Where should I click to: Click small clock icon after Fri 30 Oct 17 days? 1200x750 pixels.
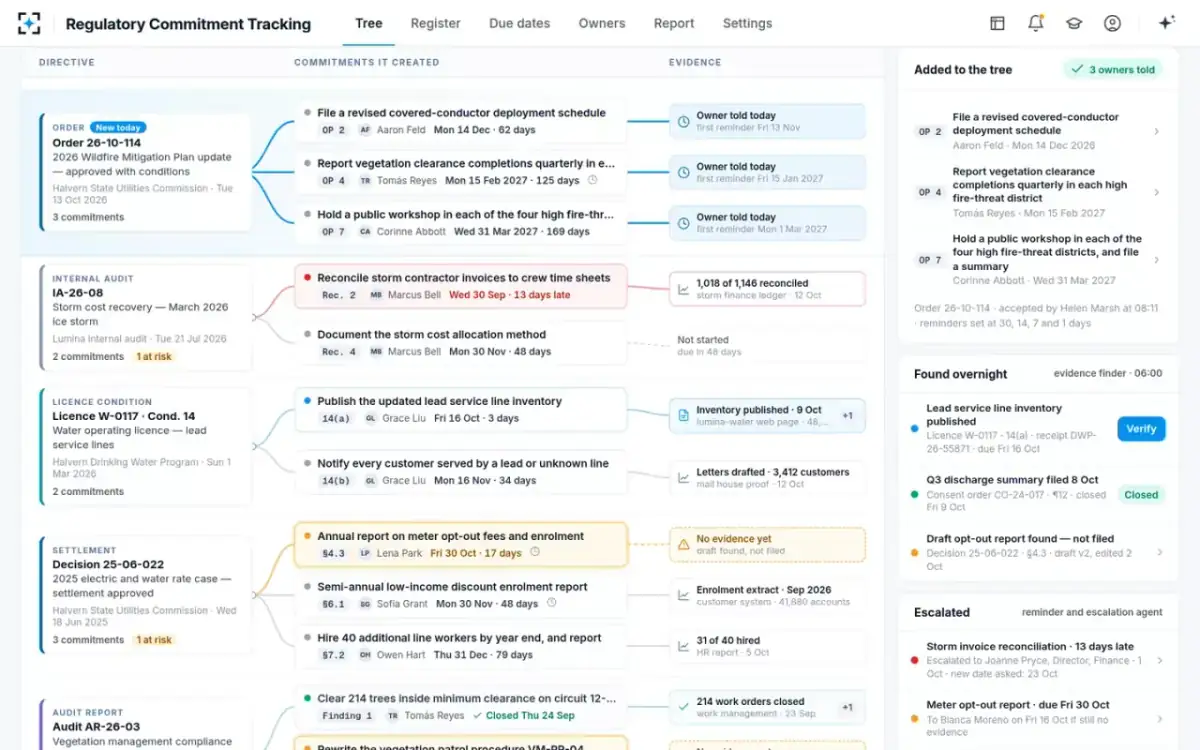point(534,552)
